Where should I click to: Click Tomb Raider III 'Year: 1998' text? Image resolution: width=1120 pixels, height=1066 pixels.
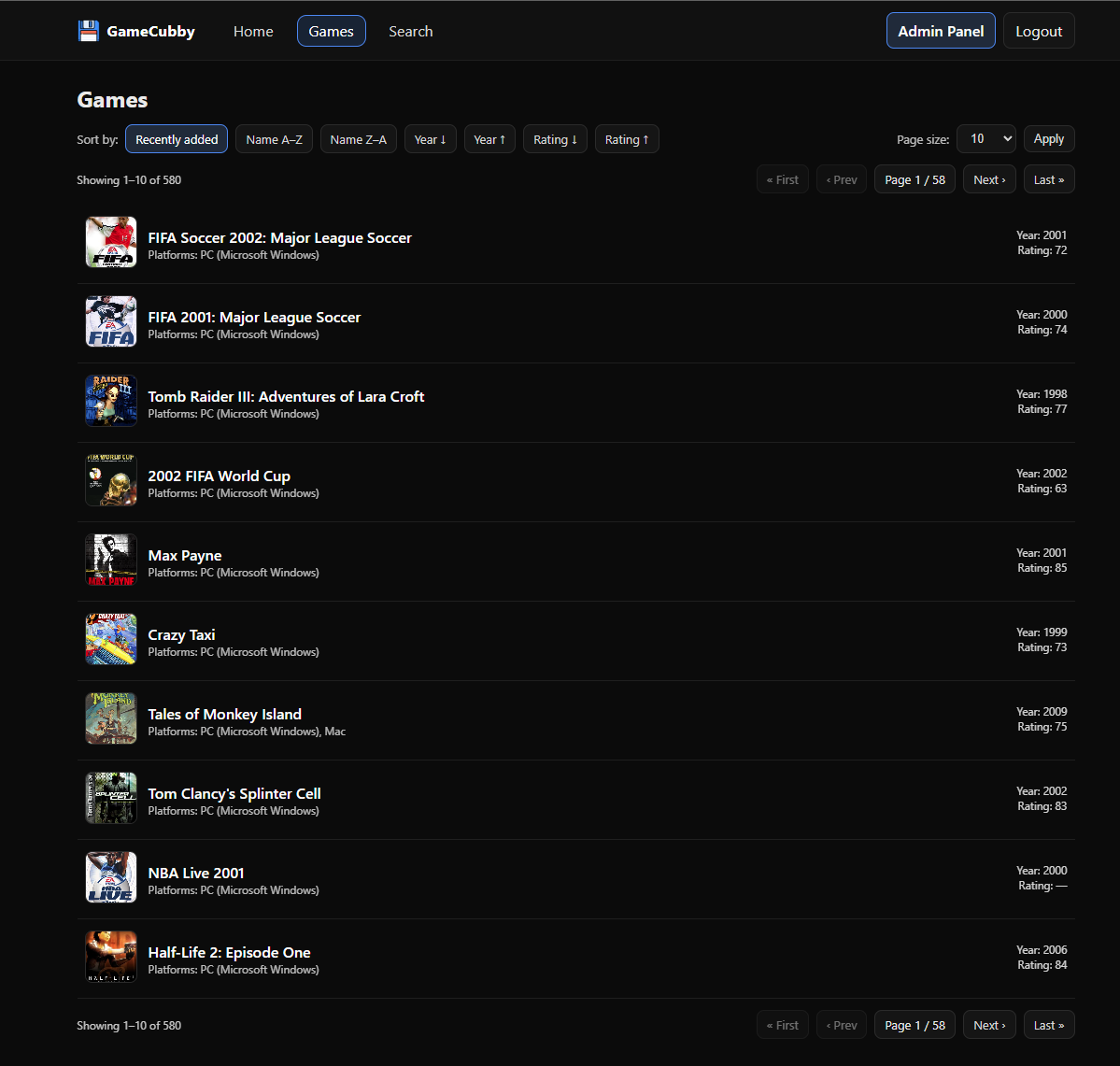[1042, 393]
